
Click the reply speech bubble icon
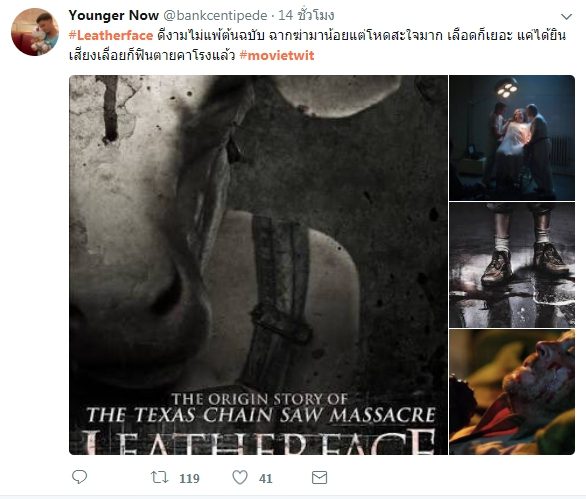pos(79,477)
